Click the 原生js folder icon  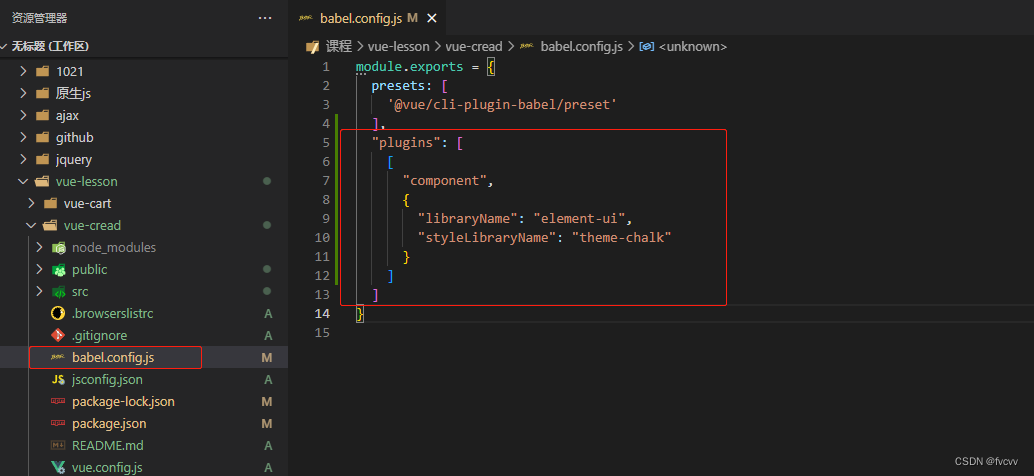43,94
